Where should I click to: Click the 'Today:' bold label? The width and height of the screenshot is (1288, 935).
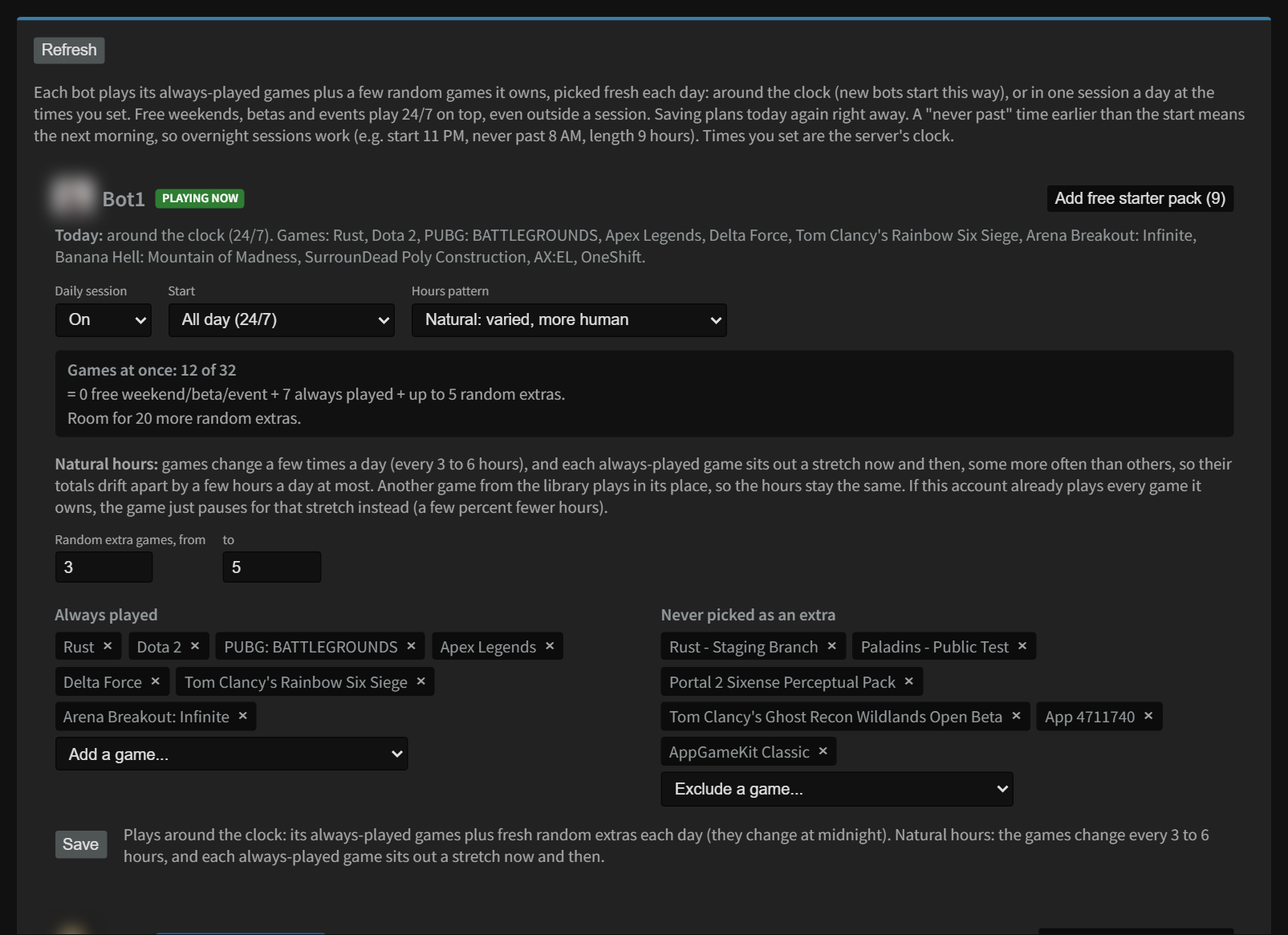(79, 235)
